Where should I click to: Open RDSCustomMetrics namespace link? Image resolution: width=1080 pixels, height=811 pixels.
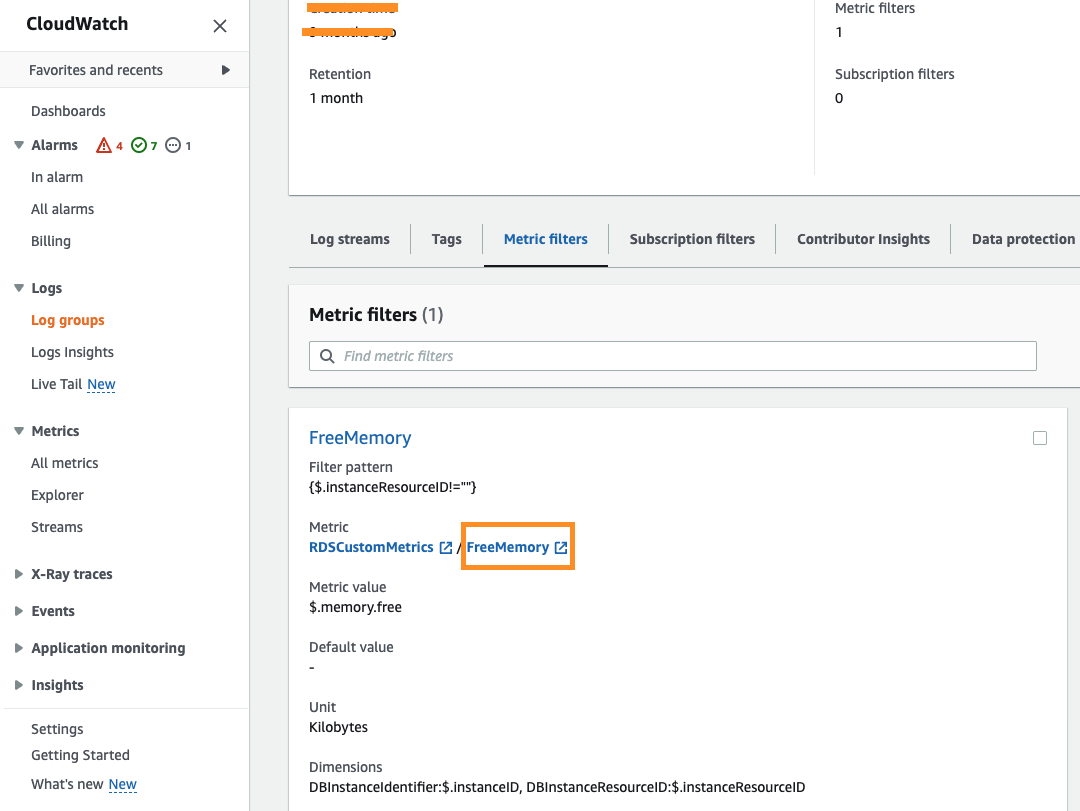click(371, 547)
